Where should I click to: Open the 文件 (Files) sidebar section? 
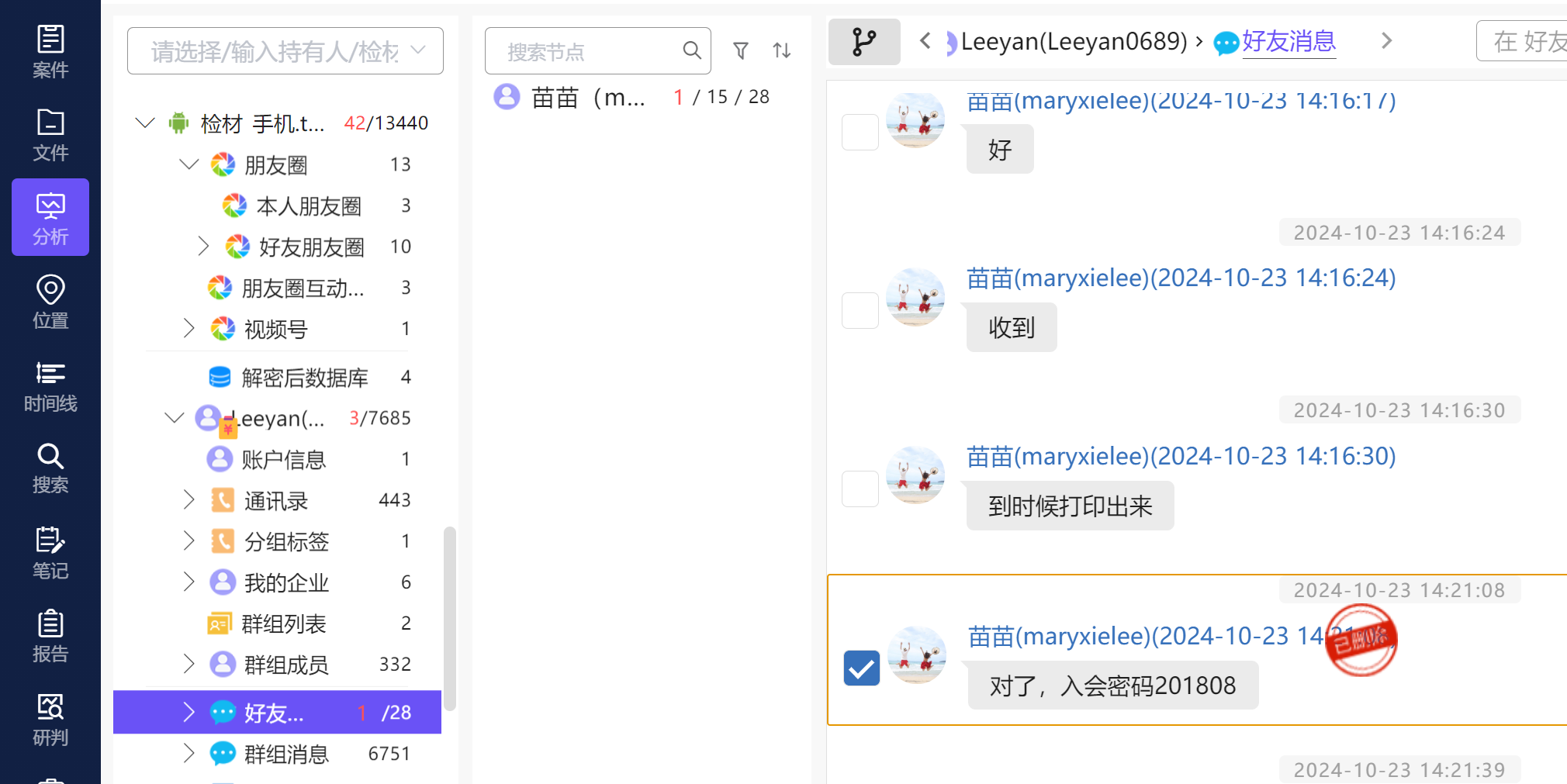pyautogui.click(x=50, y=135)
